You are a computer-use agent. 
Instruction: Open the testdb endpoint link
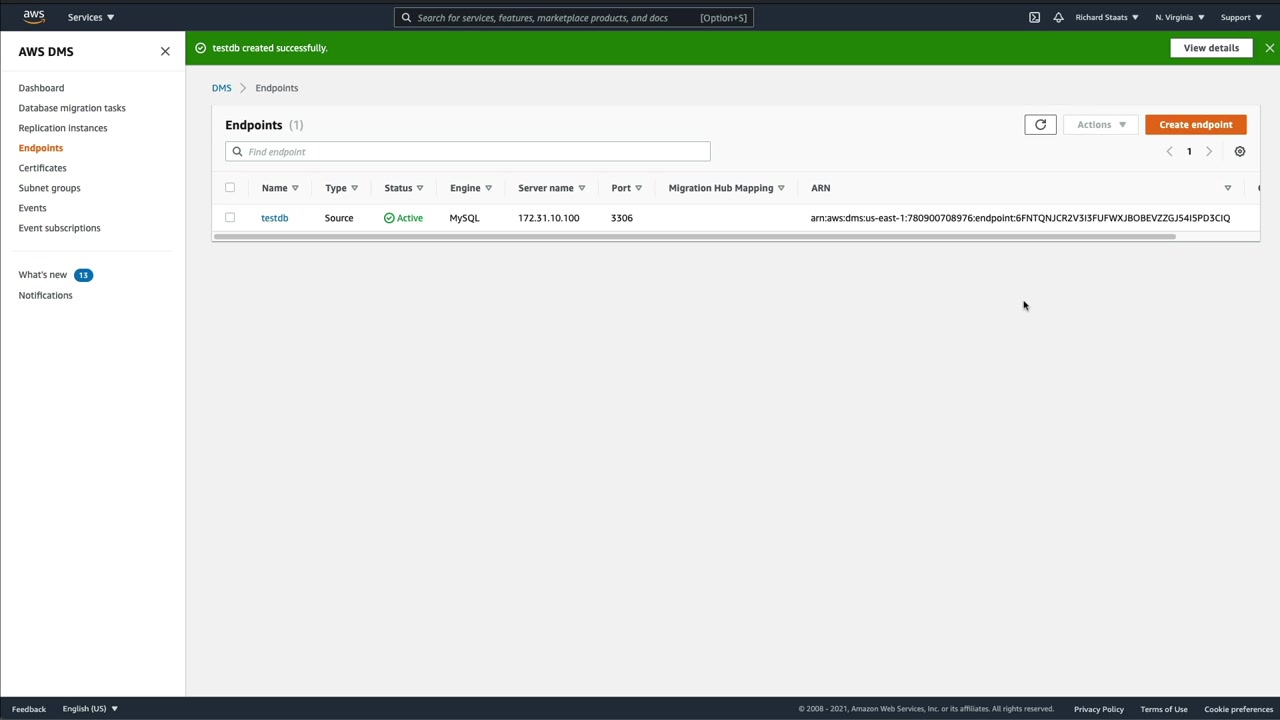(274, 218)
